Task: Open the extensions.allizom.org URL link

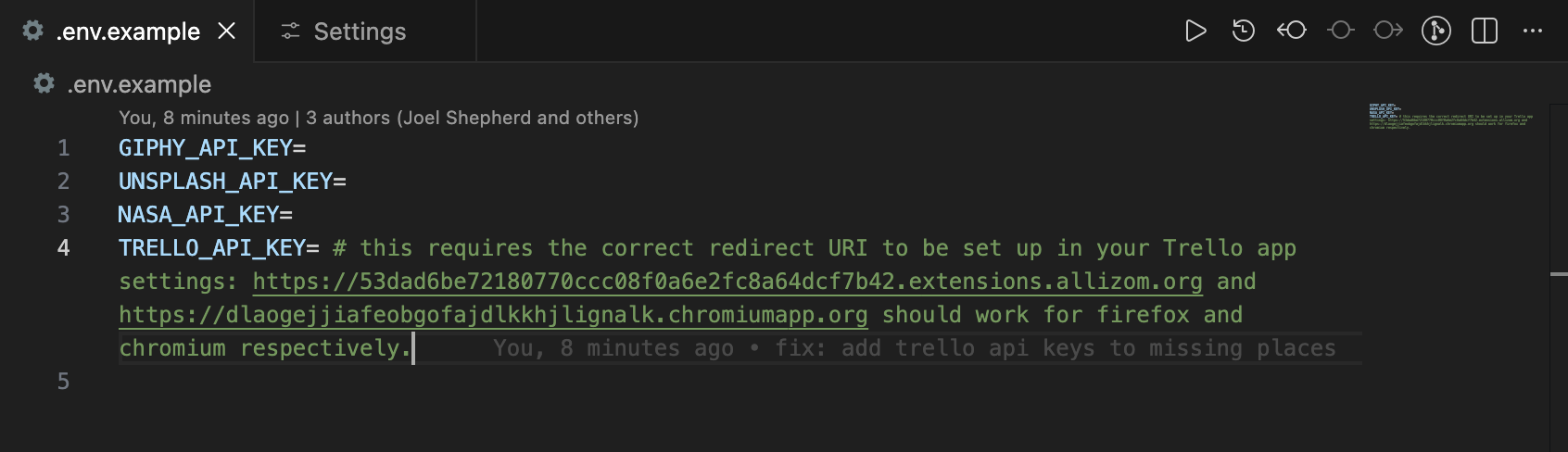Action: pyautogui.click(x=727, y=282)
